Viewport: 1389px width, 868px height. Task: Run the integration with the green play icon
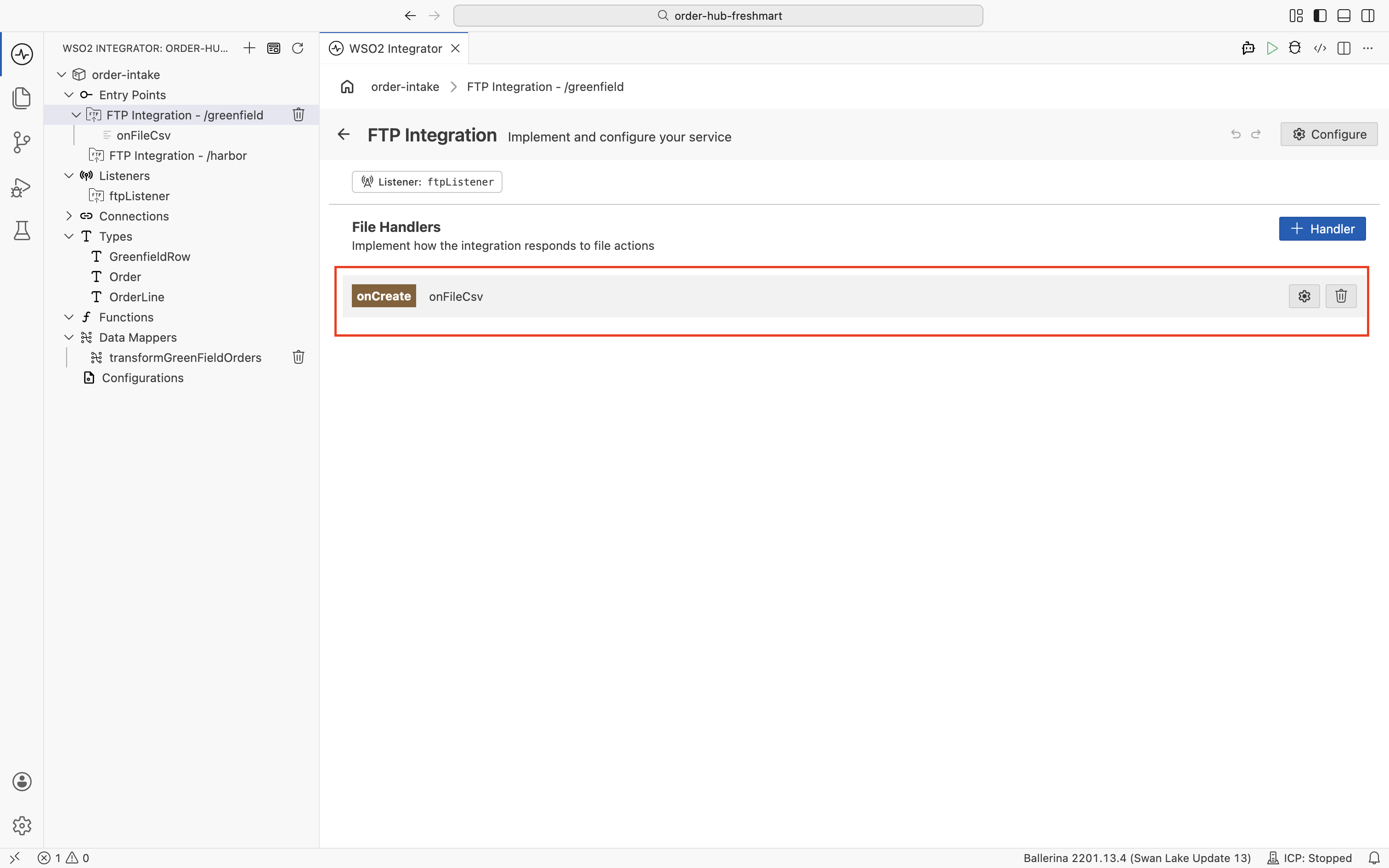click(x=1272, y=48)
